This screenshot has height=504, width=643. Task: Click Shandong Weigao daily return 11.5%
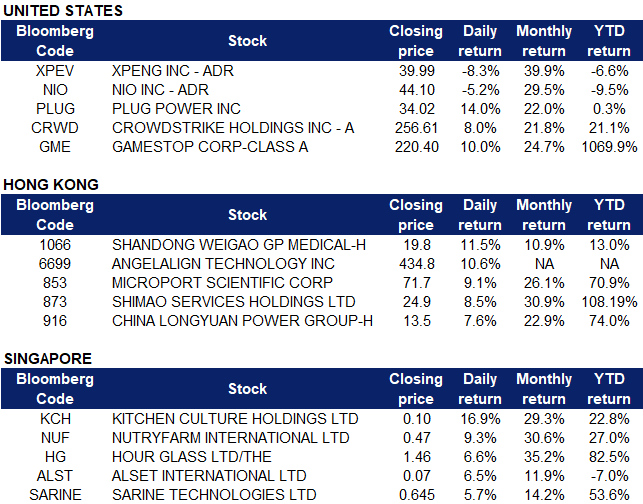[479, 245]
